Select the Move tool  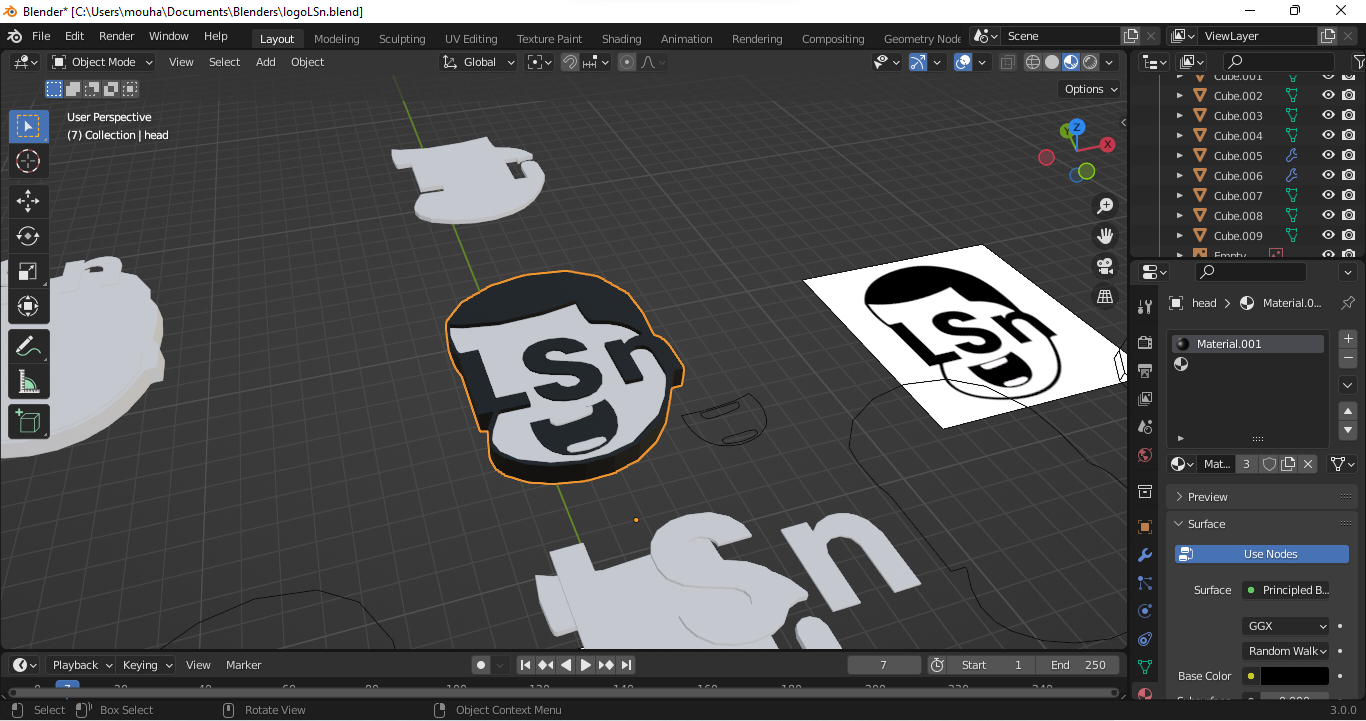pos(28,201)
